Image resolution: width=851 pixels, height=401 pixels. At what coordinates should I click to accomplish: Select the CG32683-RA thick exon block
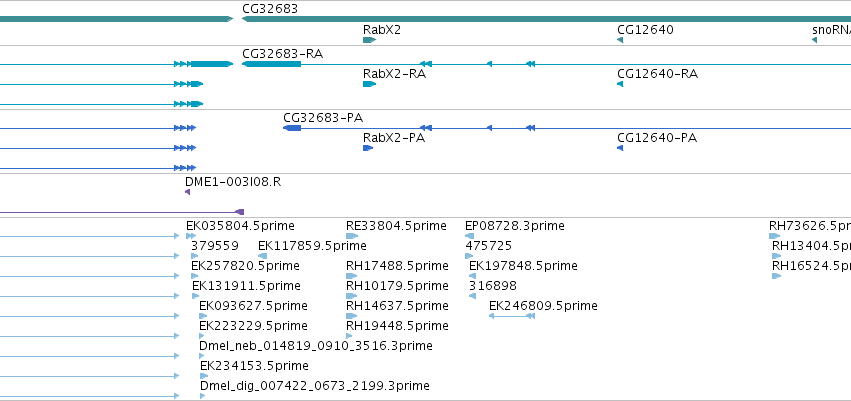[x=271, y=64]
